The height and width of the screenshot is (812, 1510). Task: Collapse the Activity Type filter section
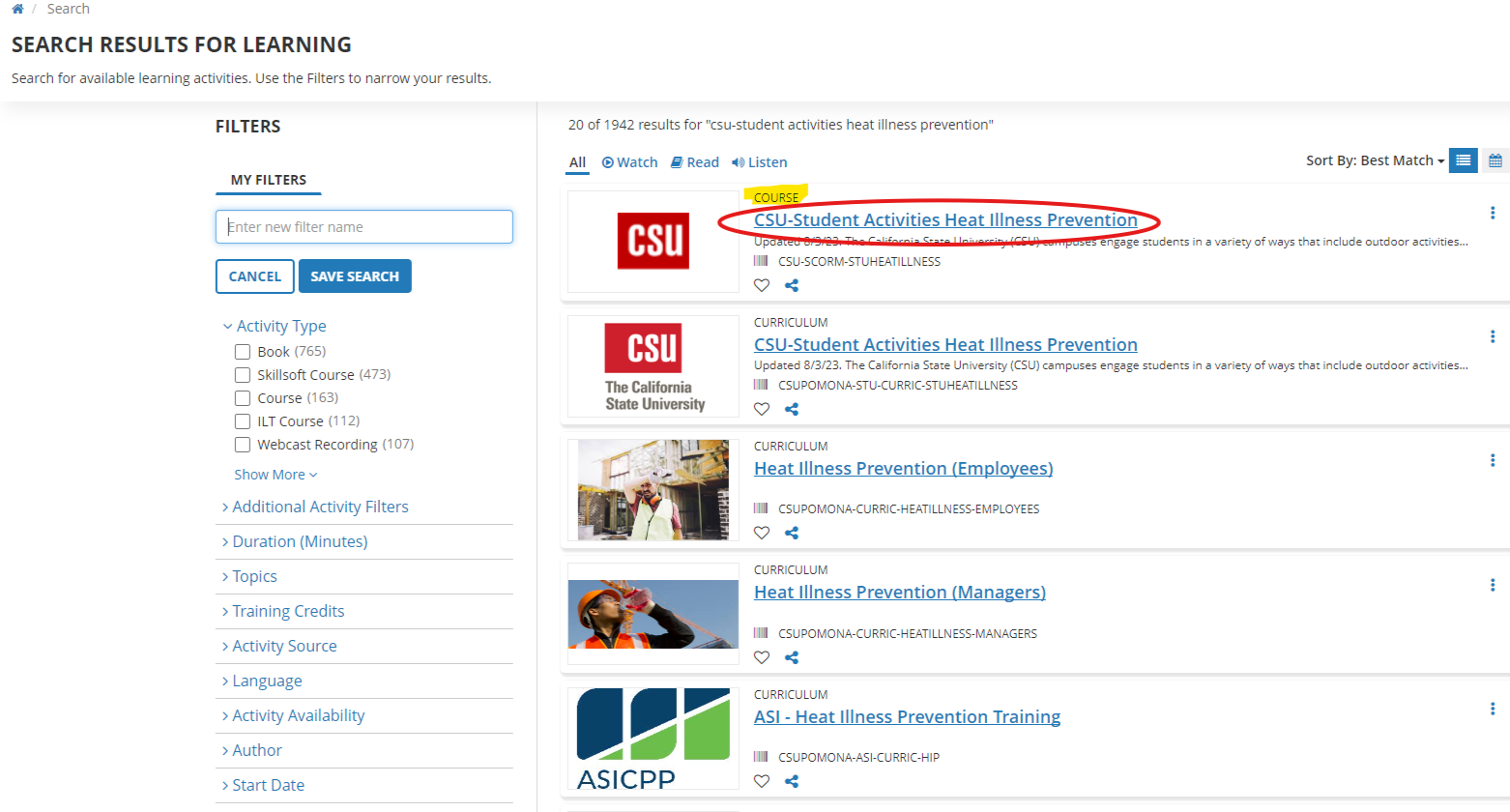pos(275,326)
